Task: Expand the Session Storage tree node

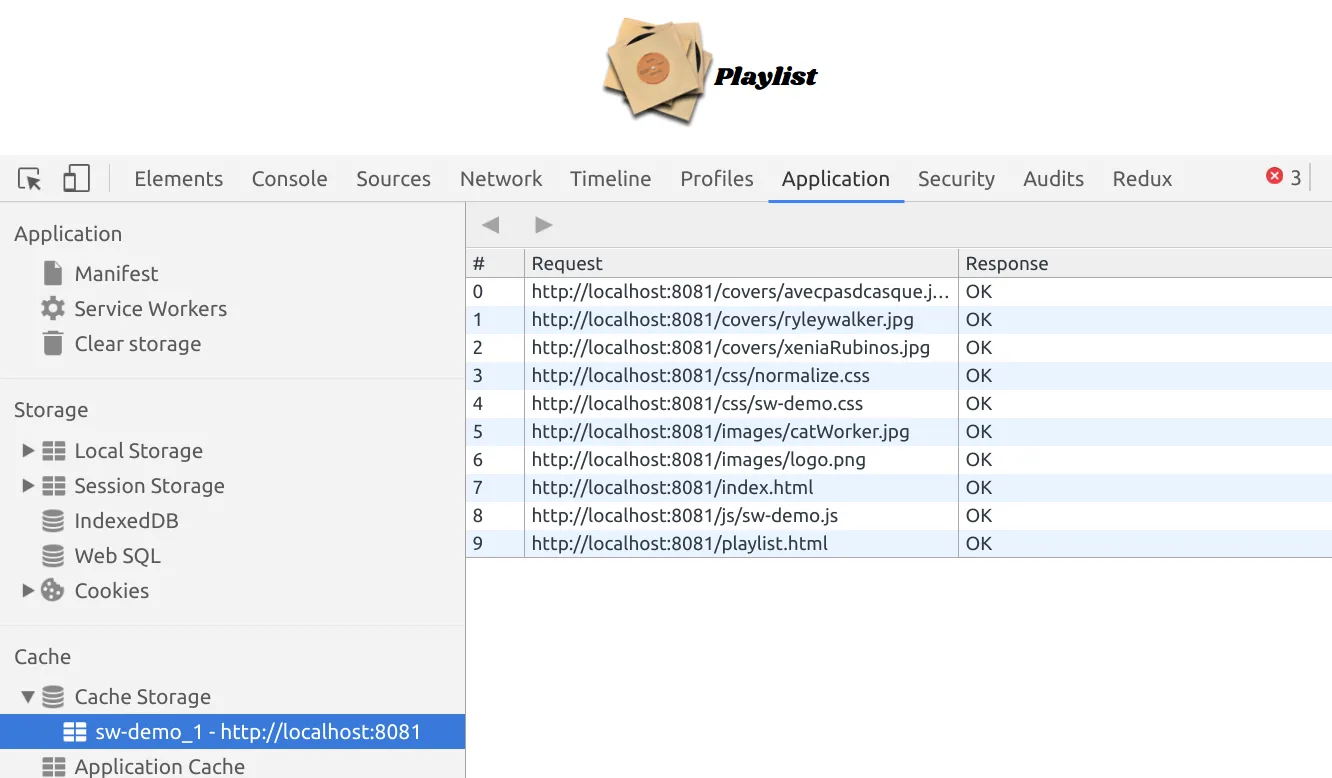Action: pos(28,486)
